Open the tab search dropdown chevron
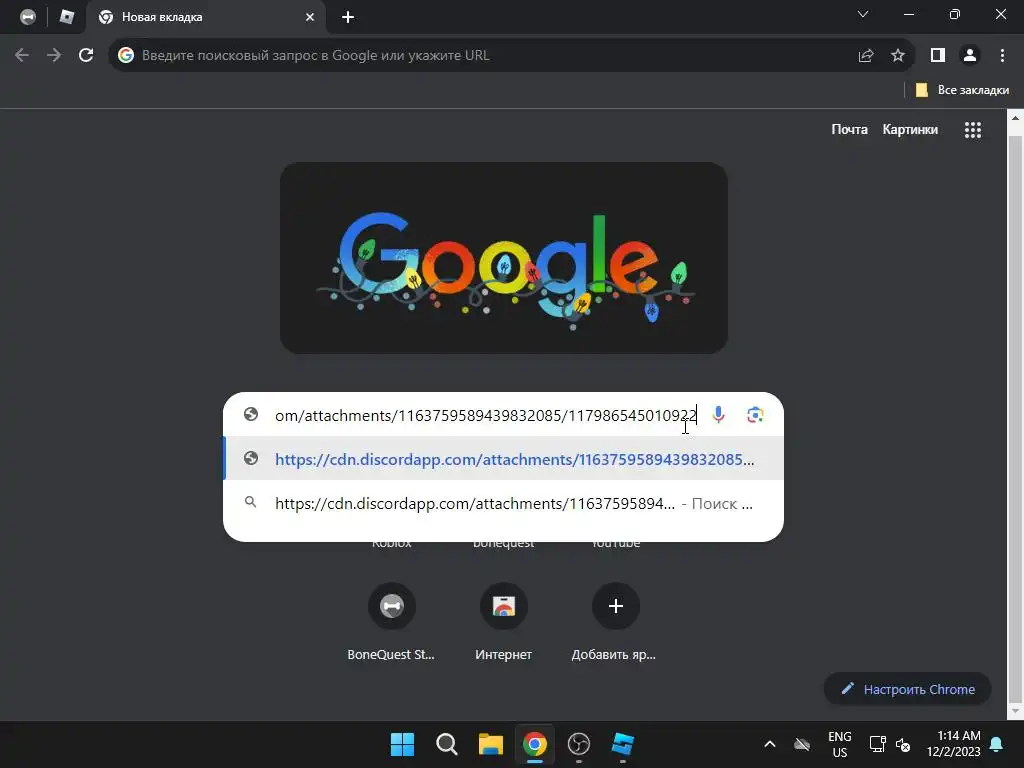Viewport: 1024px width, 768px height. point(863,14)
